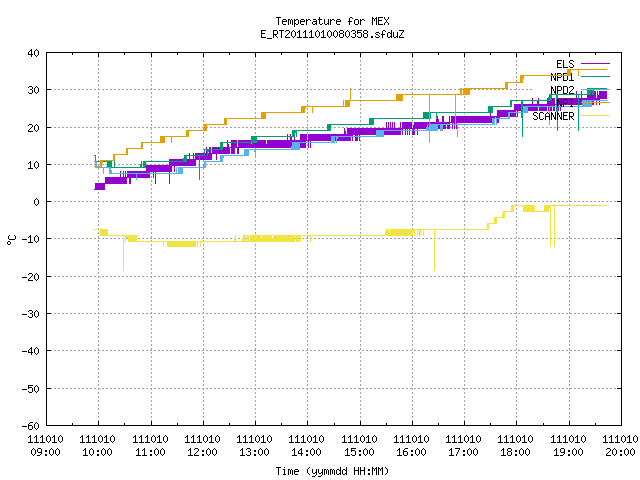Click the y-axis tick label '30'
This screenshot has height=480, width=640.
pos(33,90)
